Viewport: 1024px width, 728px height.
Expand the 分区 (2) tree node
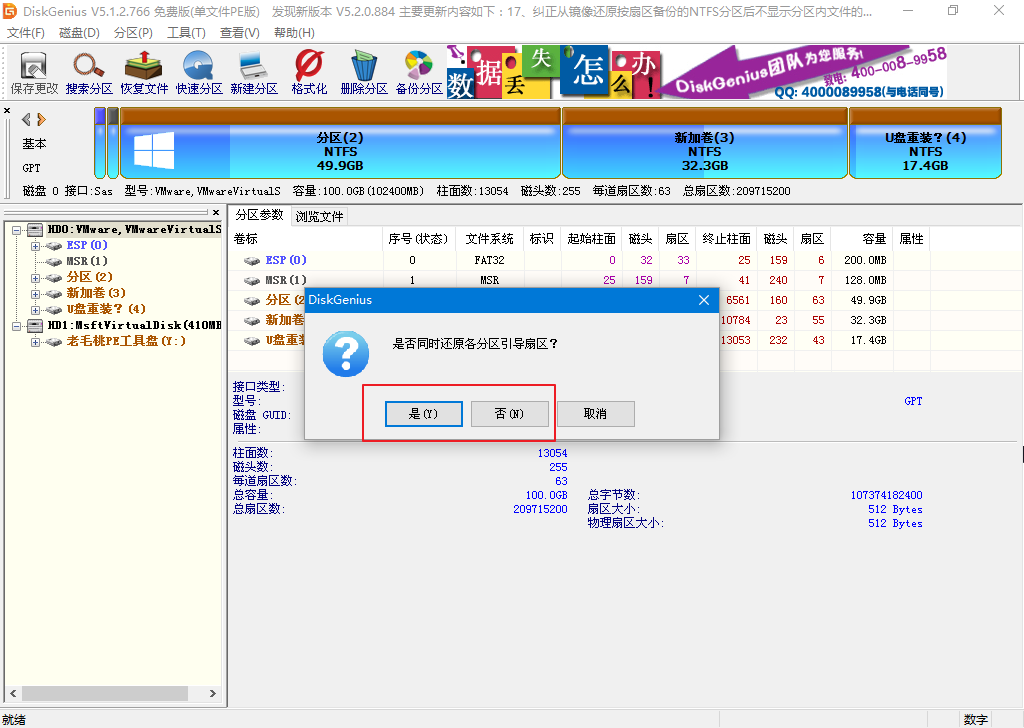click(35, 278)
